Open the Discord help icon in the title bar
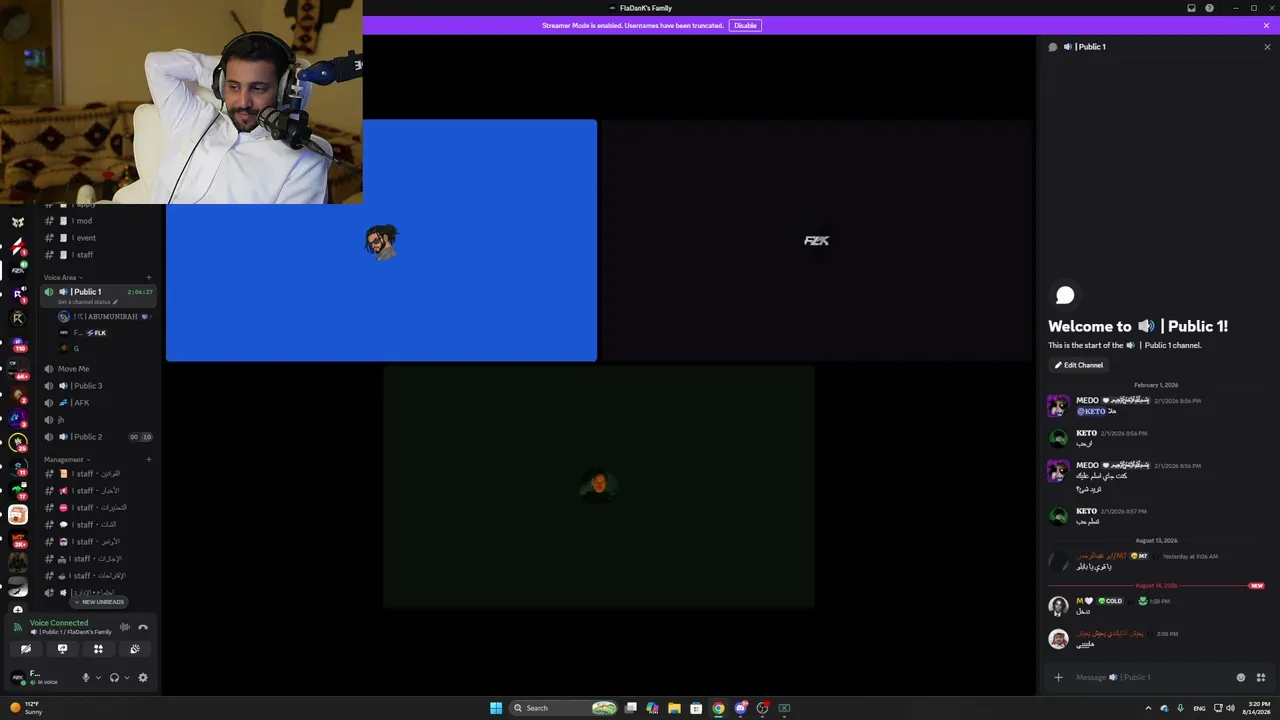Image resolution: width=1280 pixels, height=720 pixels. coord(1209,8)
